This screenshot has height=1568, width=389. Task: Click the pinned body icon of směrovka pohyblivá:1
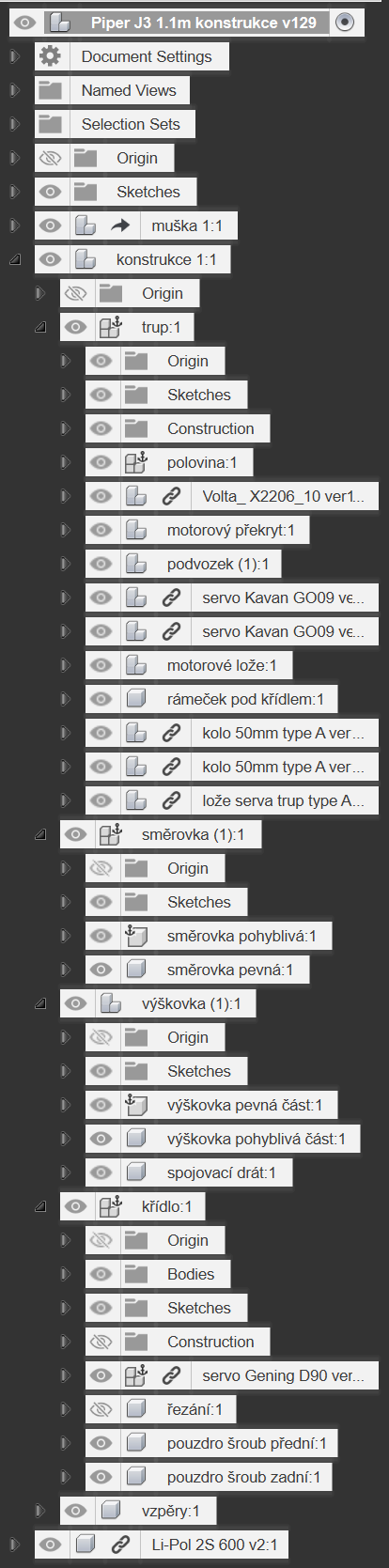click(x=136, y=936)
